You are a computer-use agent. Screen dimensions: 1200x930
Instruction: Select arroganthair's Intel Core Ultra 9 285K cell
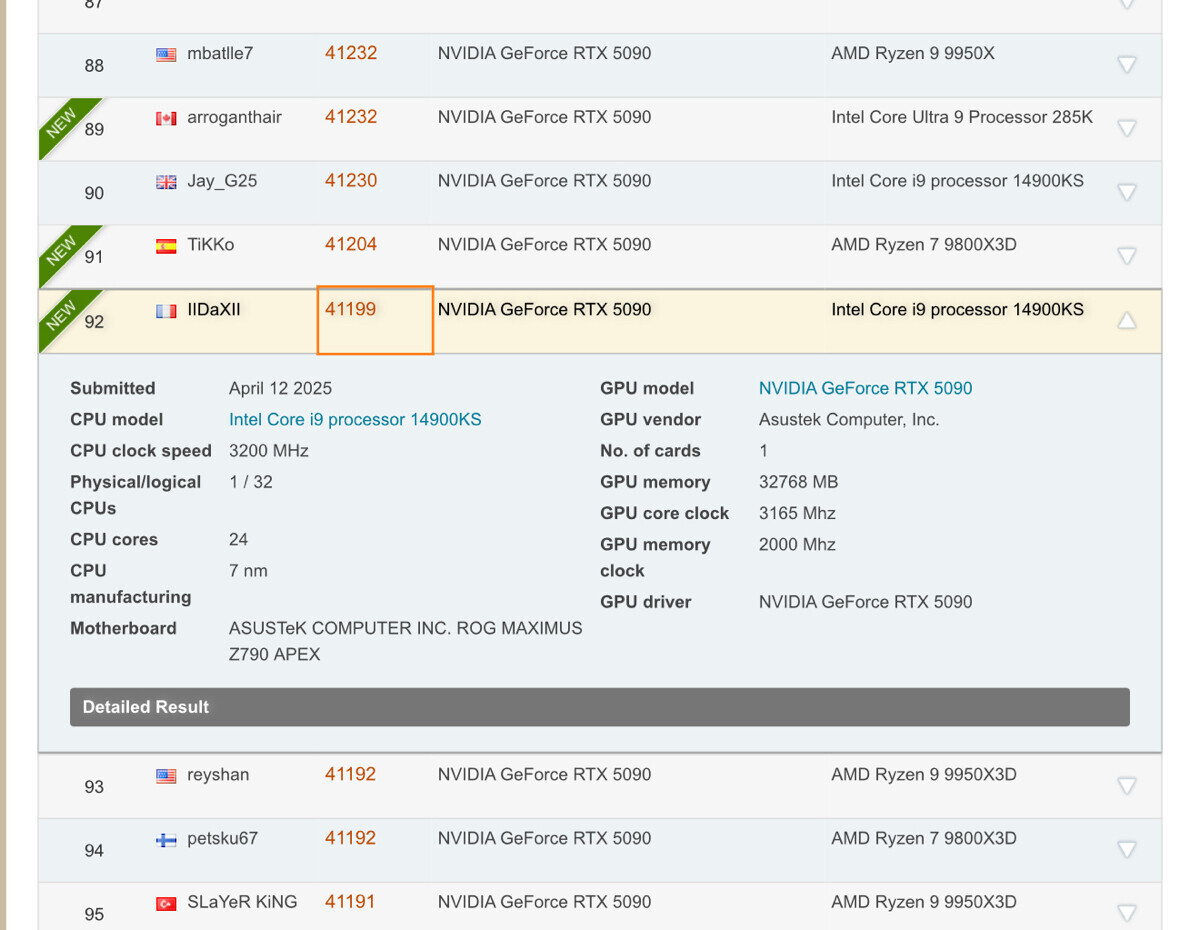tap(961, 117)
